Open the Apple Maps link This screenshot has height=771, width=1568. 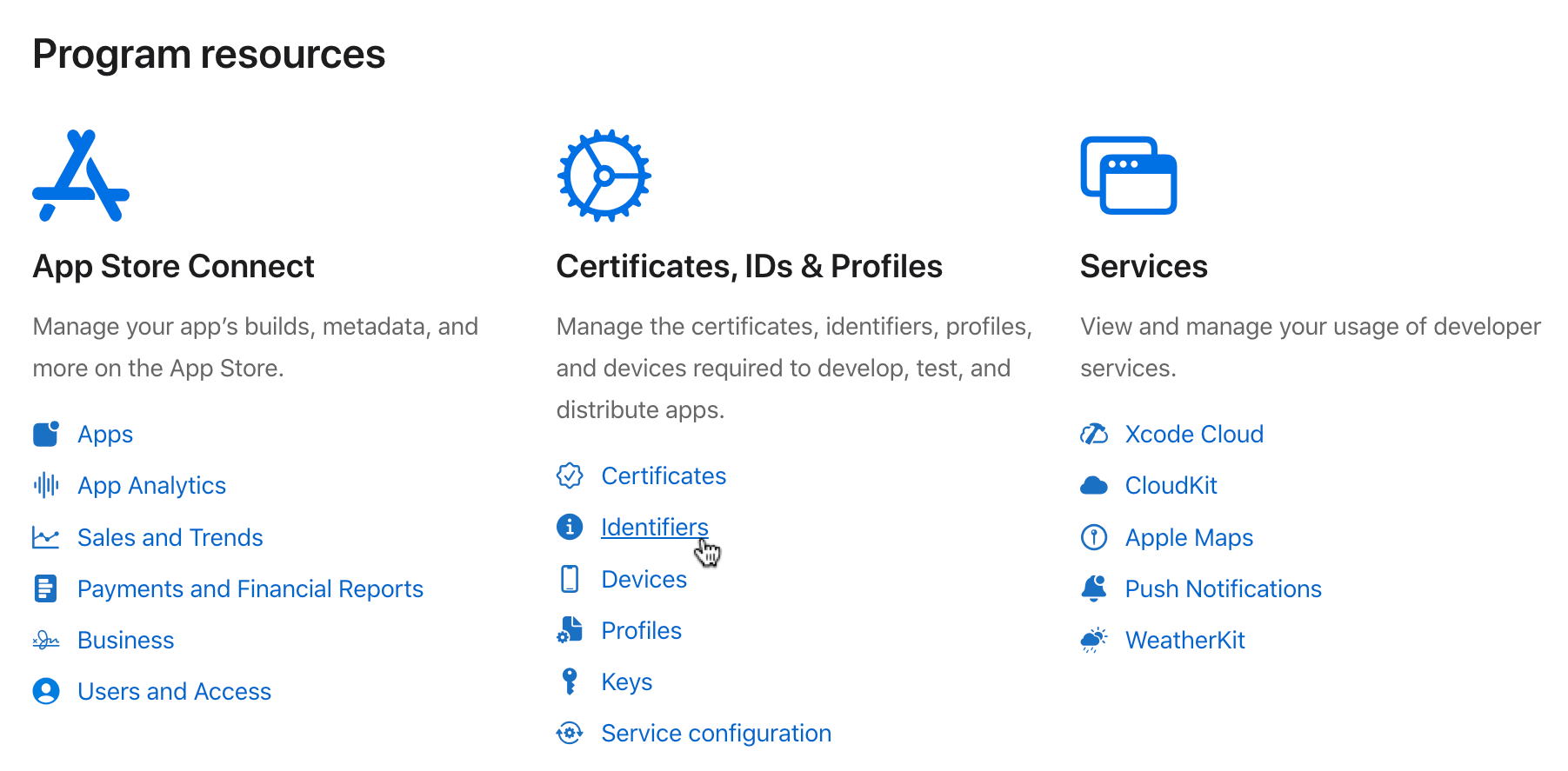tap(1190, 538)
